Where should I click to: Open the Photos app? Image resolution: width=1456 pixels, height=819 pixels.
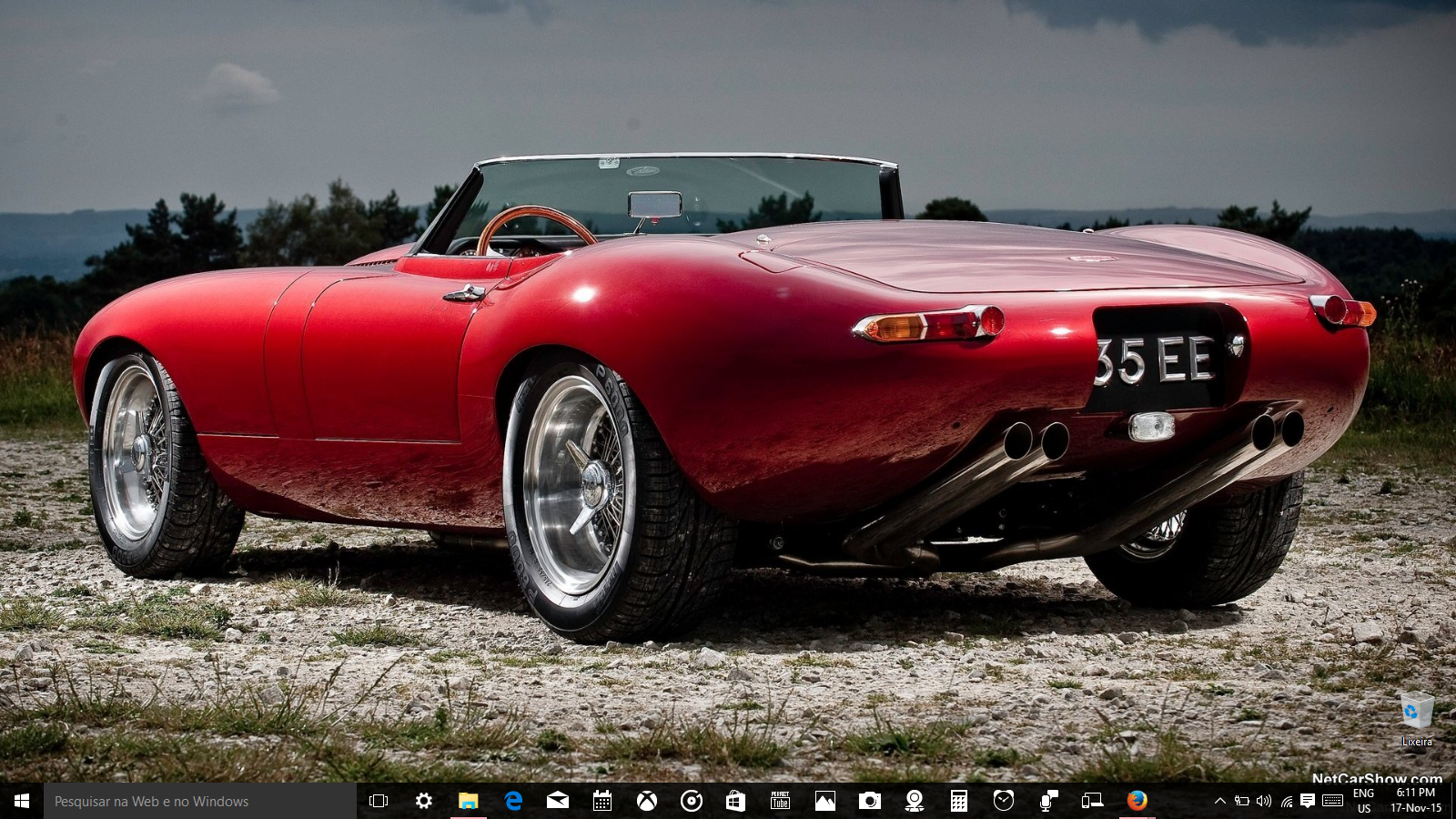tap(824, 801)
